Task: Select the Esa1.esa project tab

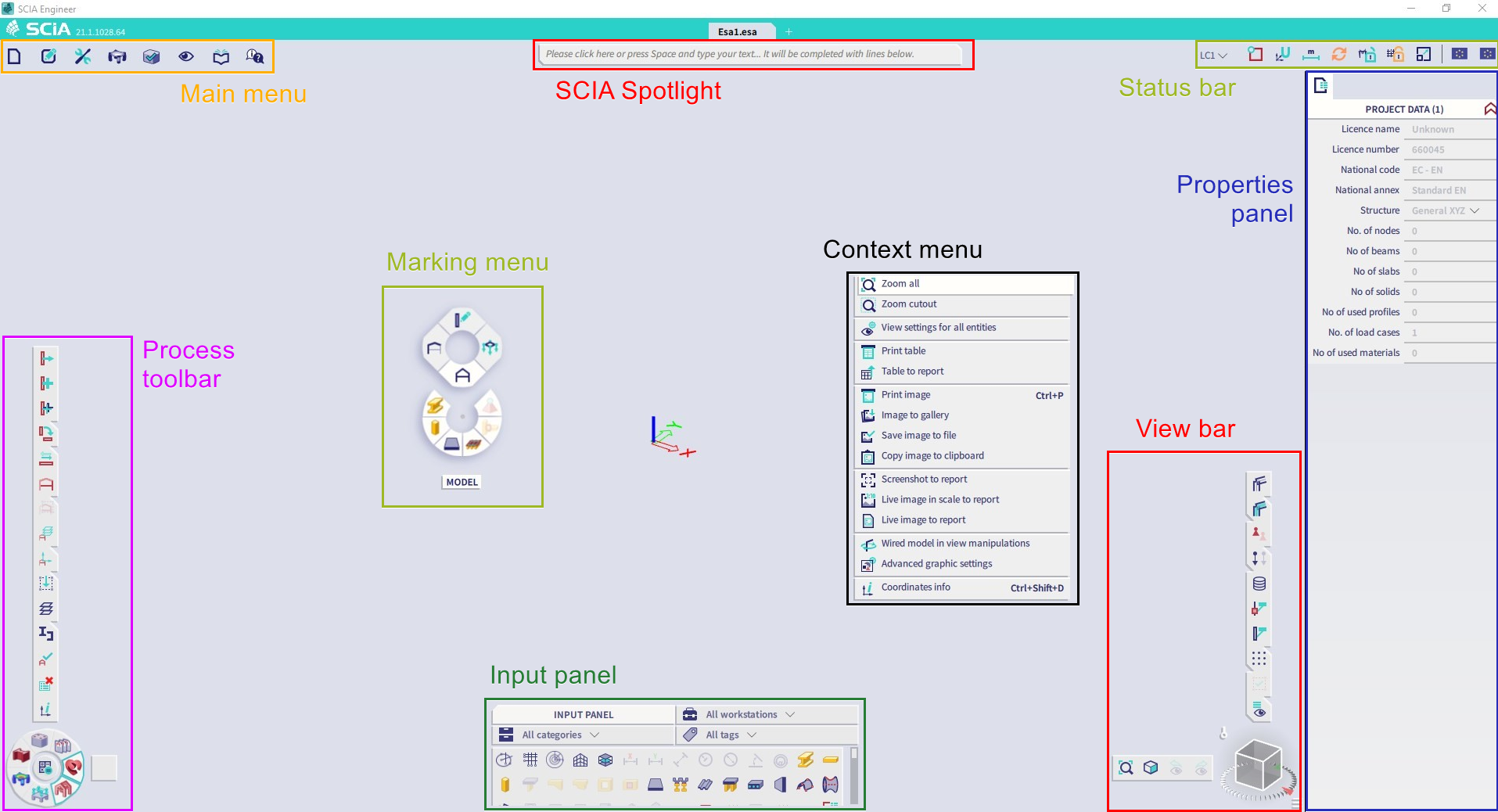Action: tap(738, 31)
